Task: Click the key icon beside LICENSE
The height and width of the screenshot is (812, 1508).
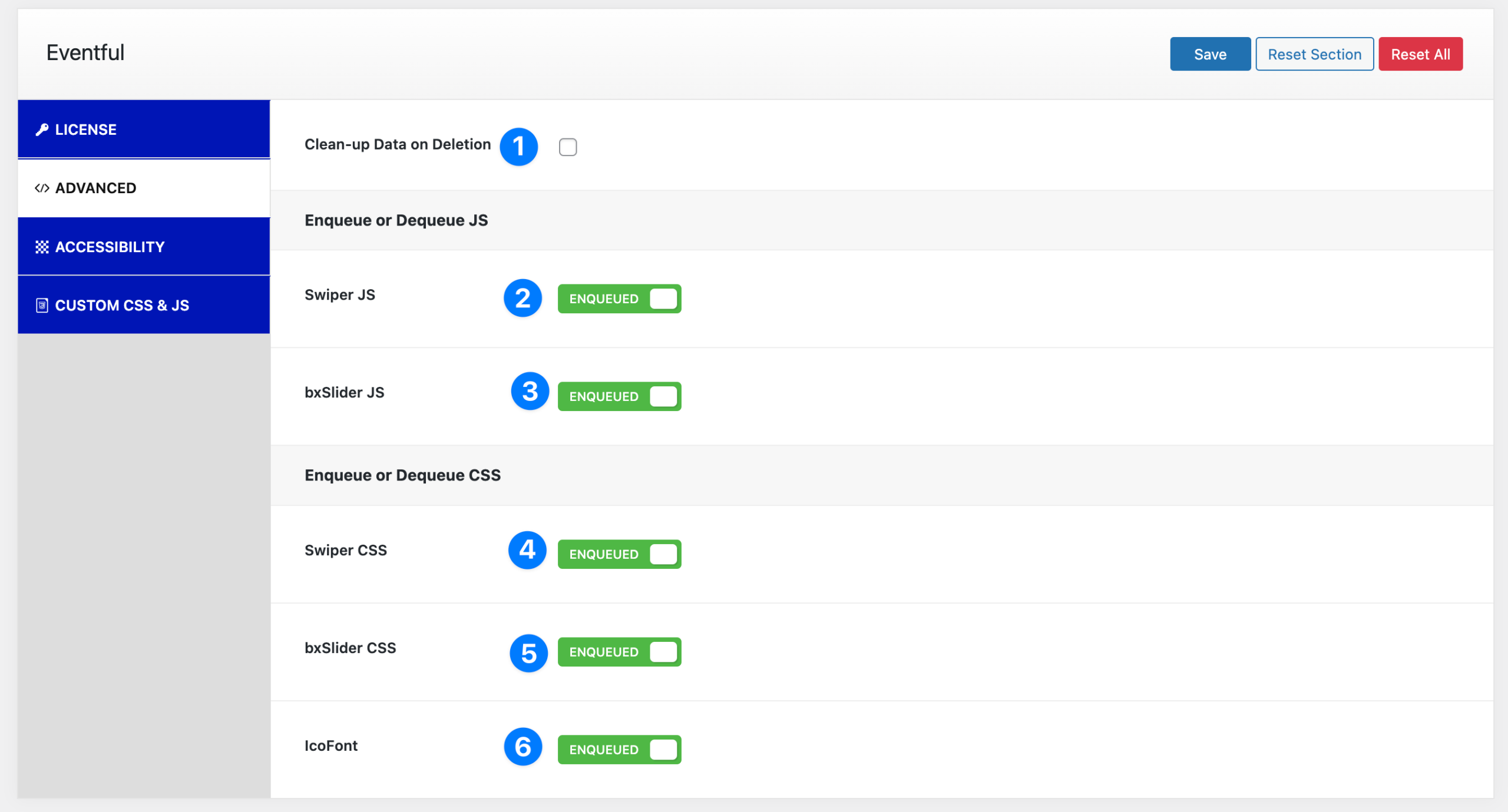Action: (x=42, y=130)
